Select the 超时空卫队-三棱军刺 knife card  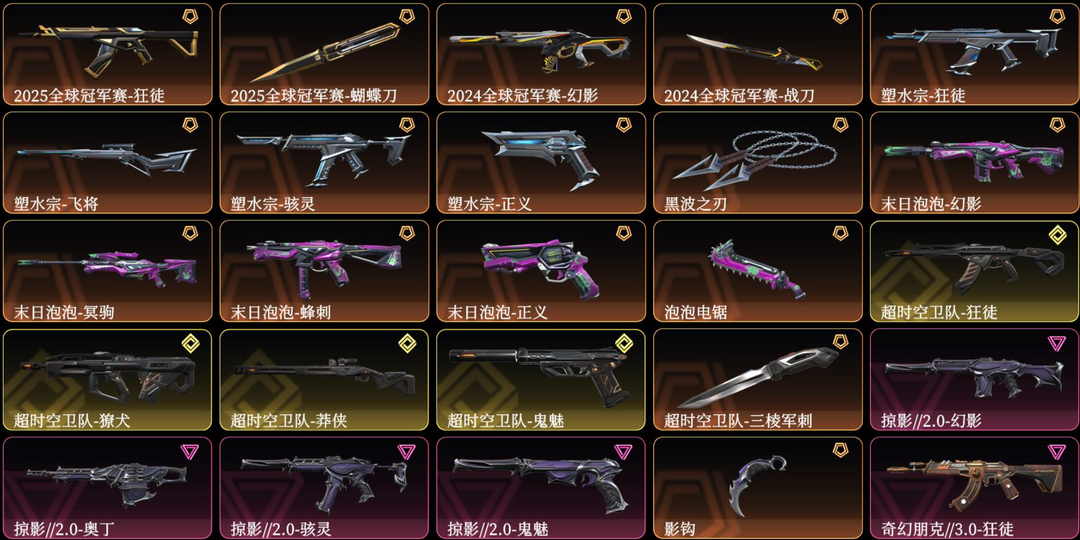click(758, 379)
